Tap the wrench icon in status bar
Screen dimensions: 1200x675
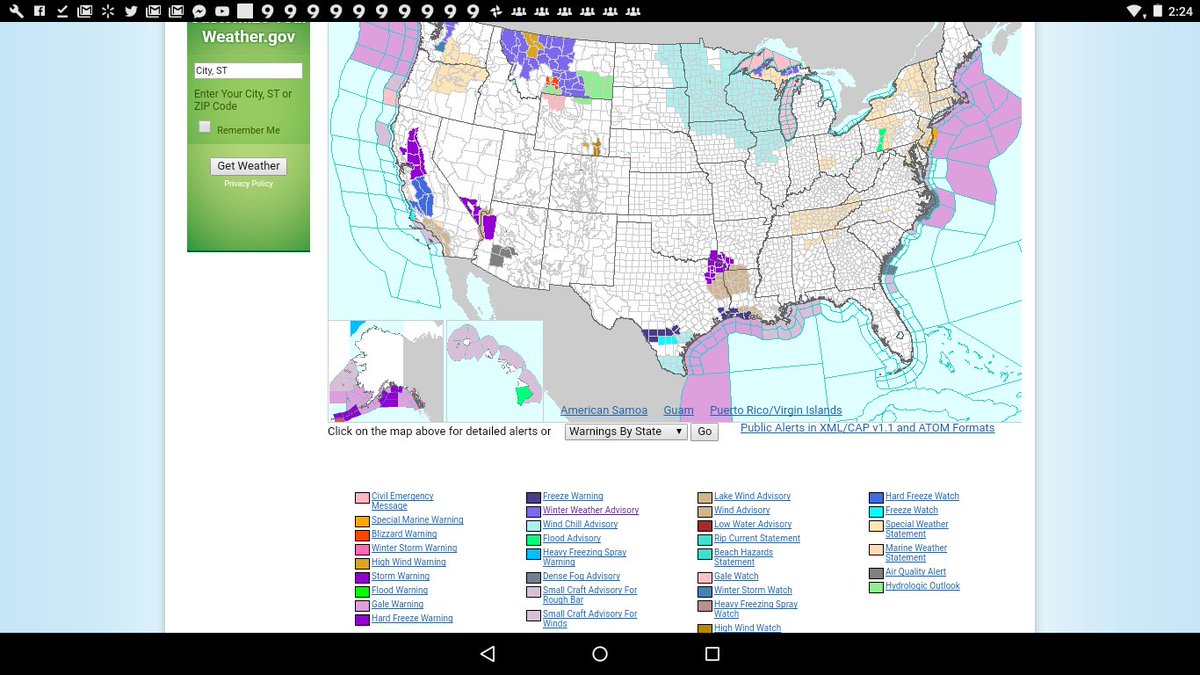pyautogui.click(x=17, y=11)
